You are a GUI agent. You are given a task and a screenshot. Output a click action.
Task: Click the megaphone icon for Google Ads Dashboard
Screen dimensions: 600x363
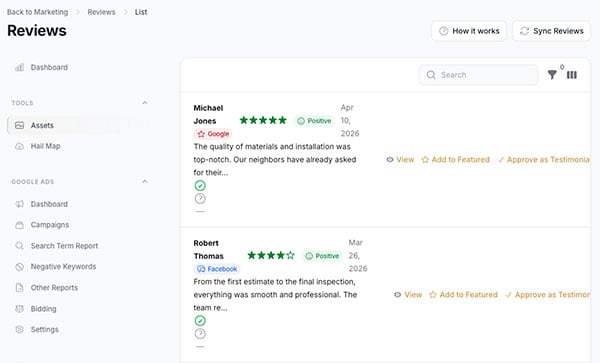[x=20, y=204]
